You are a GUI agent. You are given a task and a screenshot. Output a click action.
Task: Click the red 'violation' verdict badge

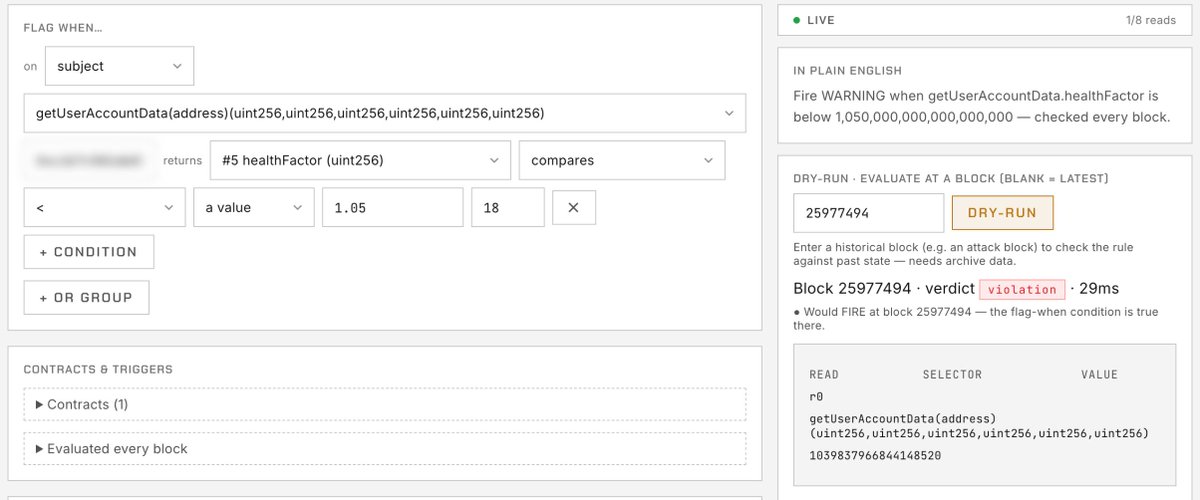(x=1022, y=289)
